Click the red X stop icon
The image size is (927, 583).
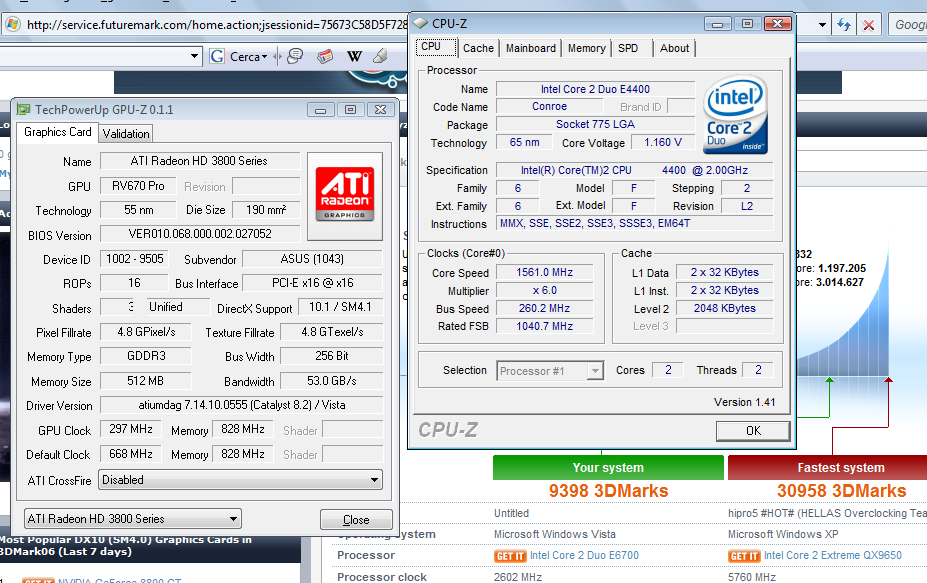868,25
